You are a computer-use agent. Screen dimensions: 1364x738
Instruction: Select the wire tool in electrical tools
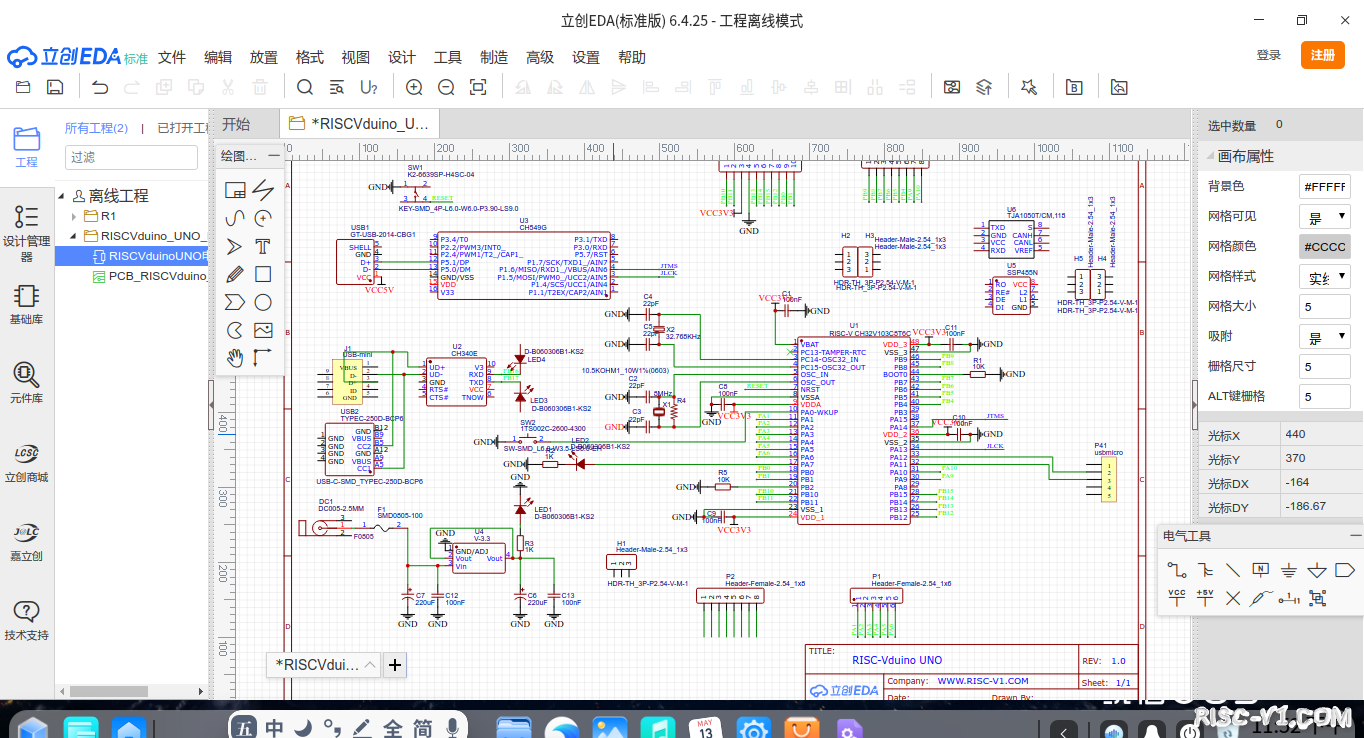[1177, 570]
